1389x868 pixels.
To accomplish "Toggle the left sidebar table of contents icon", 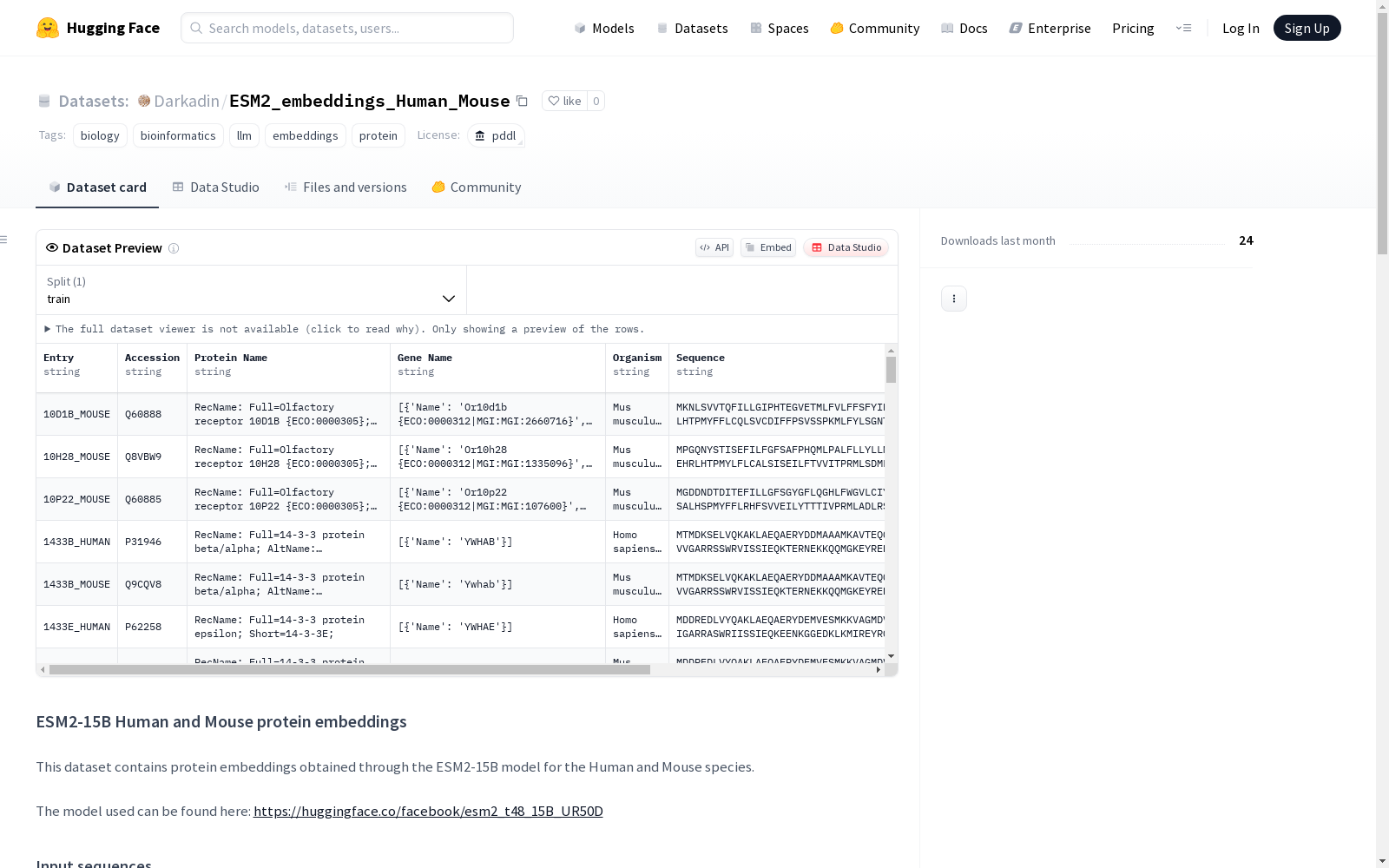I will click(4, 240).
